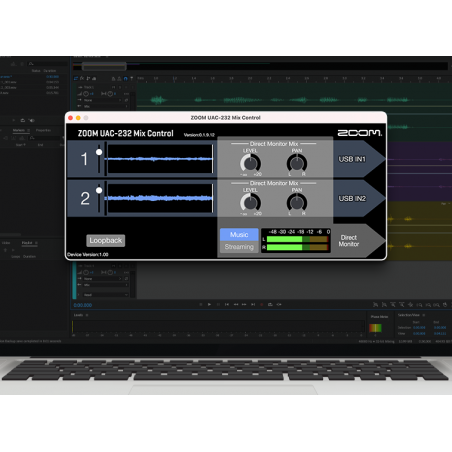Click Device Version:1.00 text
The width and height of the screenshot is (452, 452).
point(88,254)
